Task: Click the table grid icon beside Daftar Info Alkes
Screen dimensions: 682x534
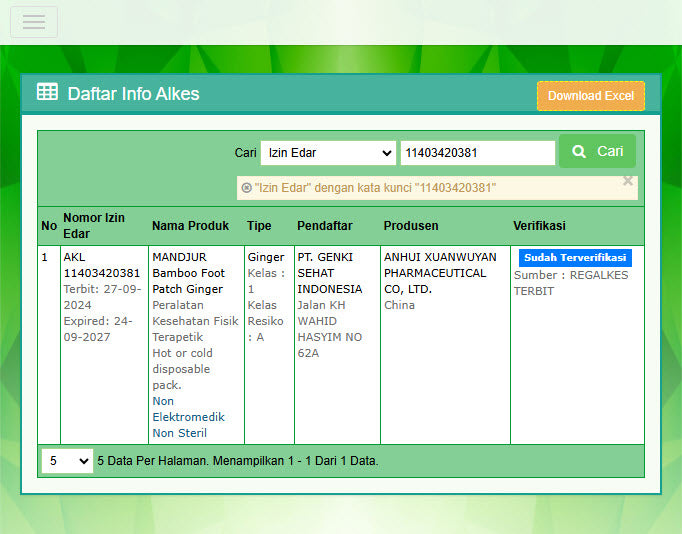Action: pos(47,93)
